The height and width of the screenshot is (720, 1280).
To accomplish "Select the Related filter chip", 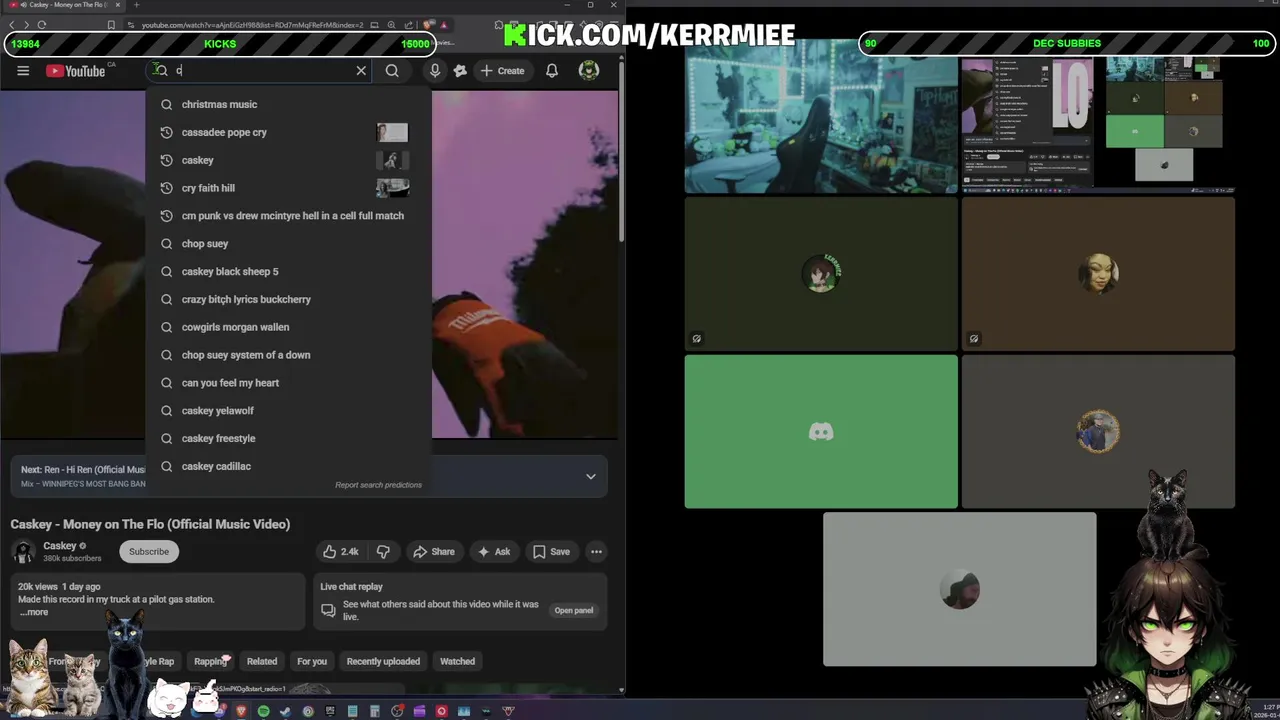I will [262, 661].
